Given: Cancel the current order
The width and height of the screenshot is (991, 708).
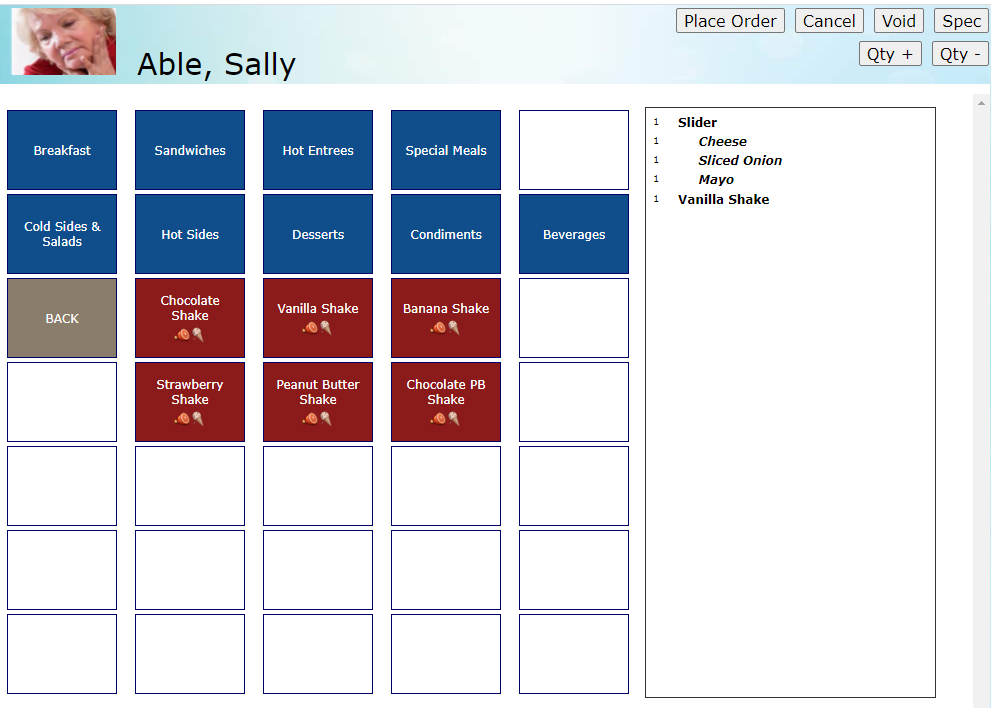Looking at the screenshot, I should pyautogui.click(x=829, y=21).
